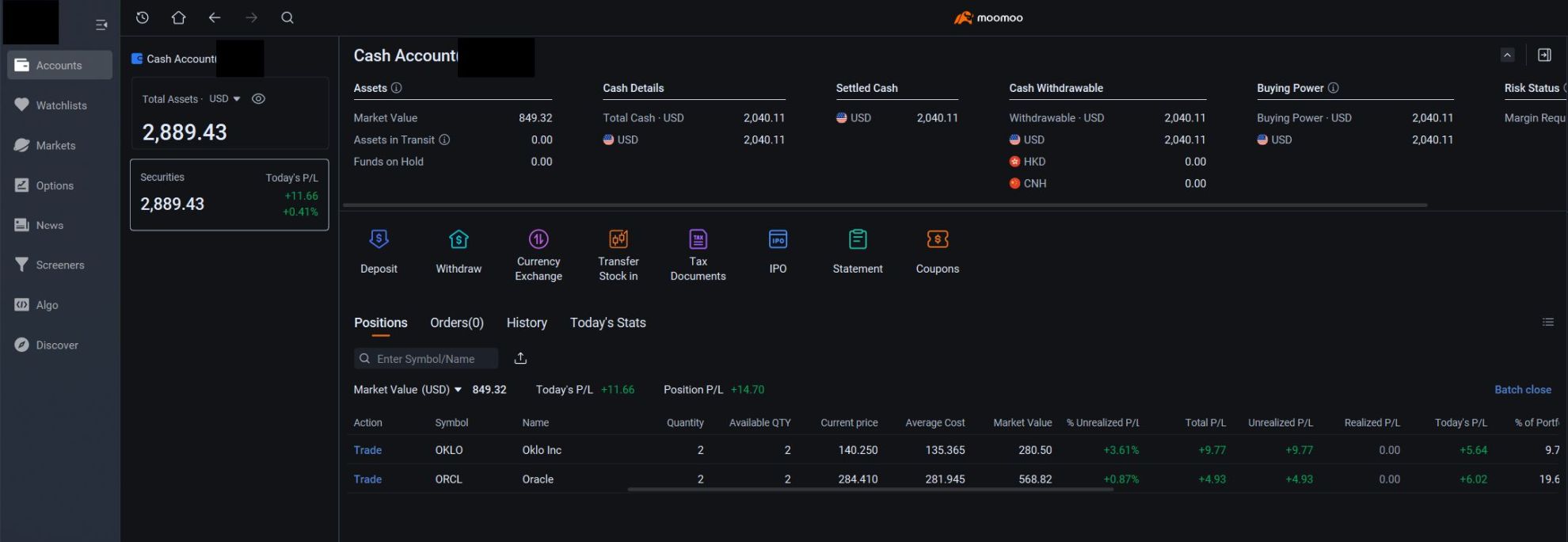Toggle total assets visibility eye icon

tap(258, 99)
